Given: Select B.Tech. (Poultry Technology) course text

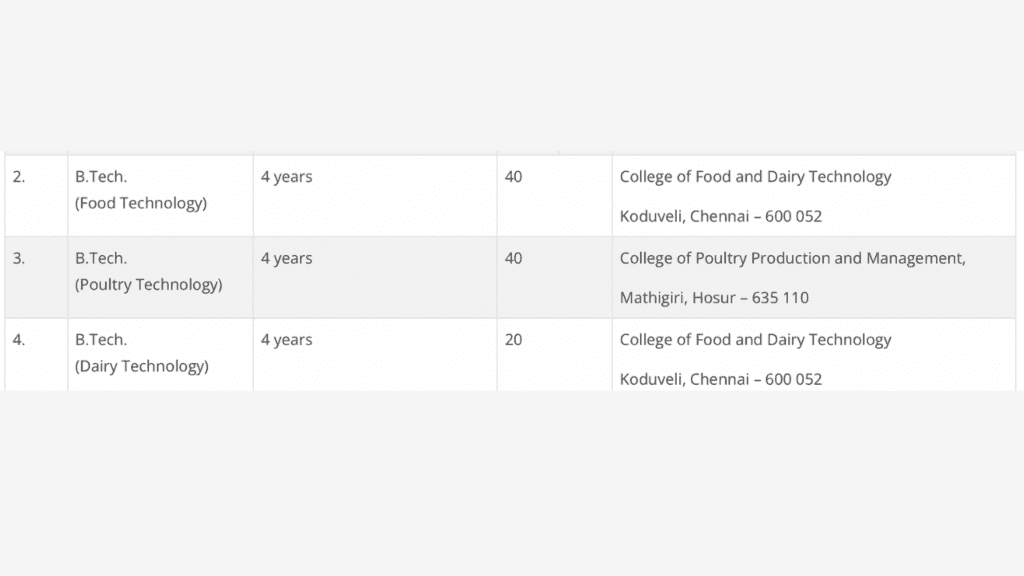Looking at the screenshot, I should click(148, 272).
